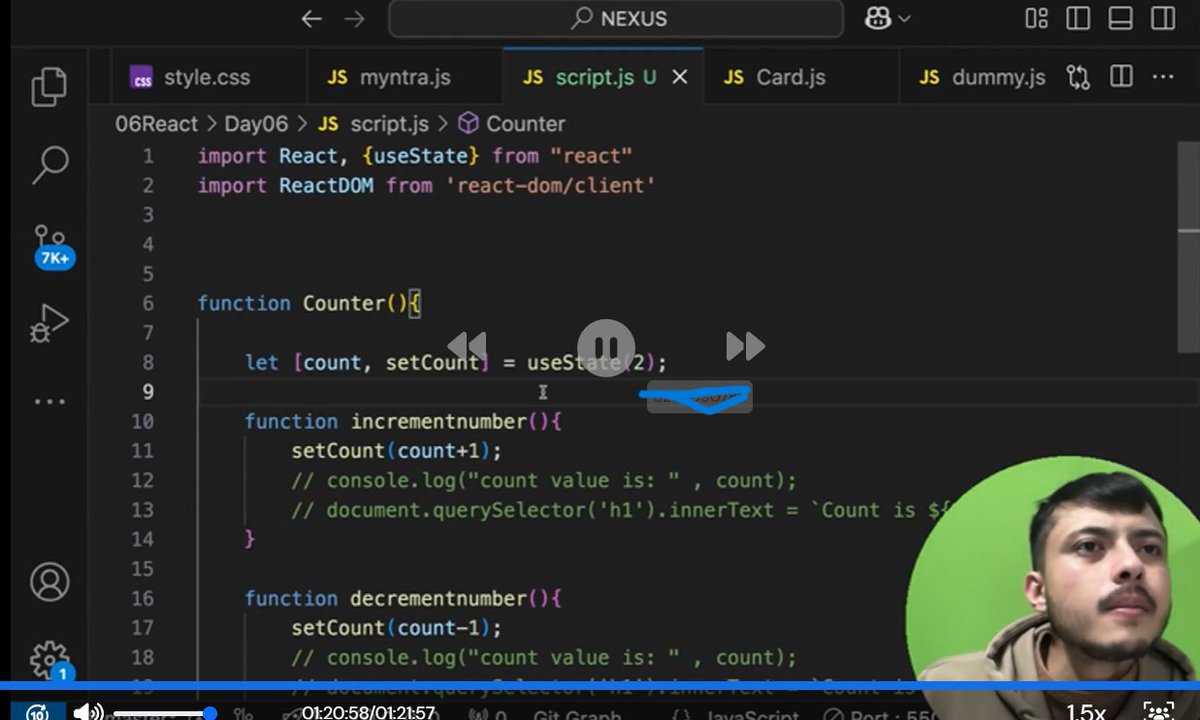
Task: Open Source Control with 7K+ badge
Action: [x=51, y=247]
